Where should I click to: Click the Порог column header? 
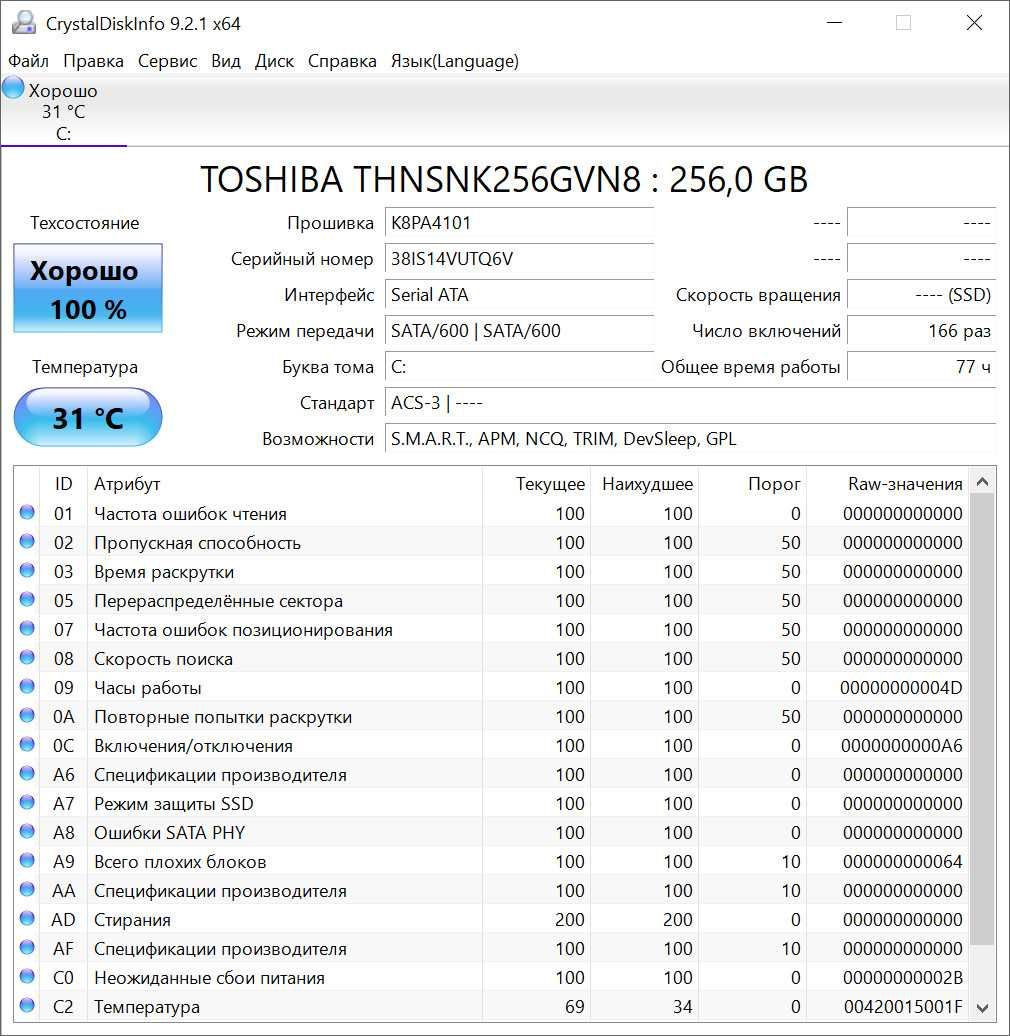753,484
